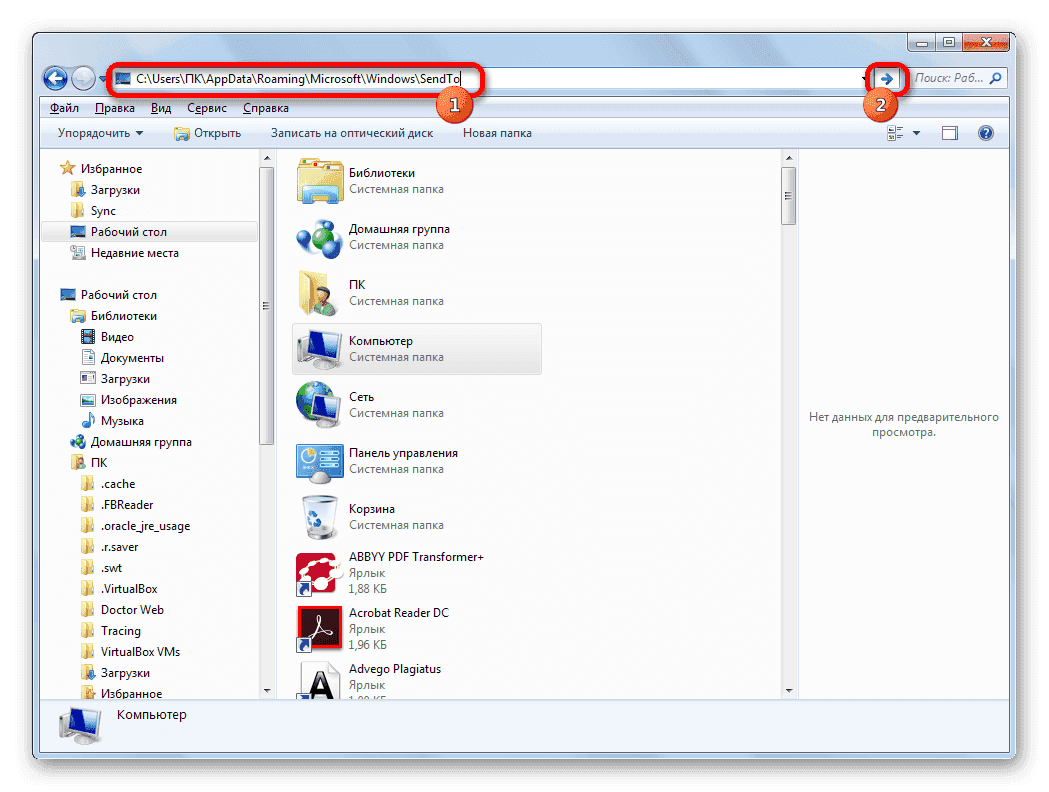
Task: Select the Домашняя группа icon in file list
Action: pos(320,237)
